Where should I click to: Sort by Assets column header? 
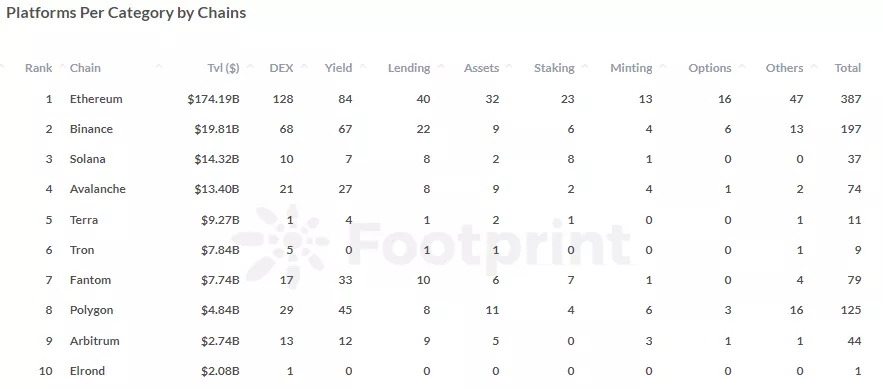point(481,68)
